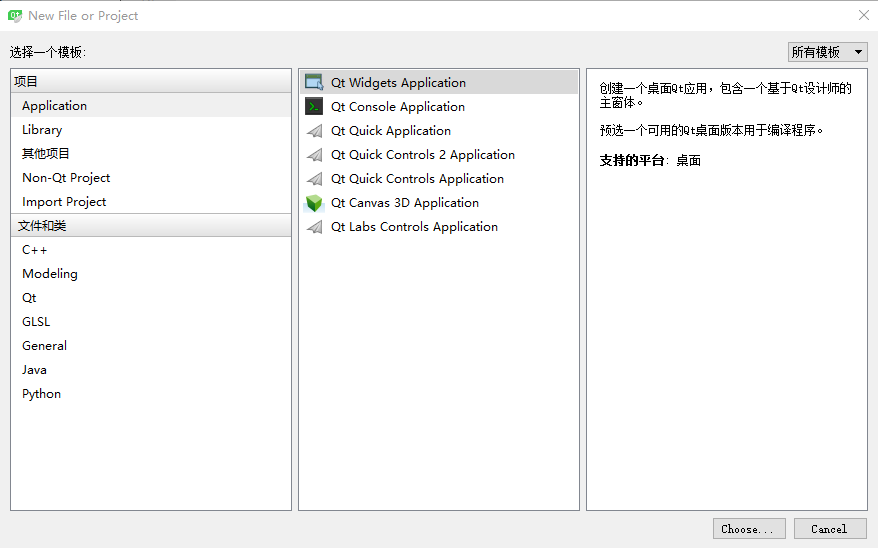This screenshot has height=548, width=878.
Task: Select the Python files category
Action: coord(151,394)
